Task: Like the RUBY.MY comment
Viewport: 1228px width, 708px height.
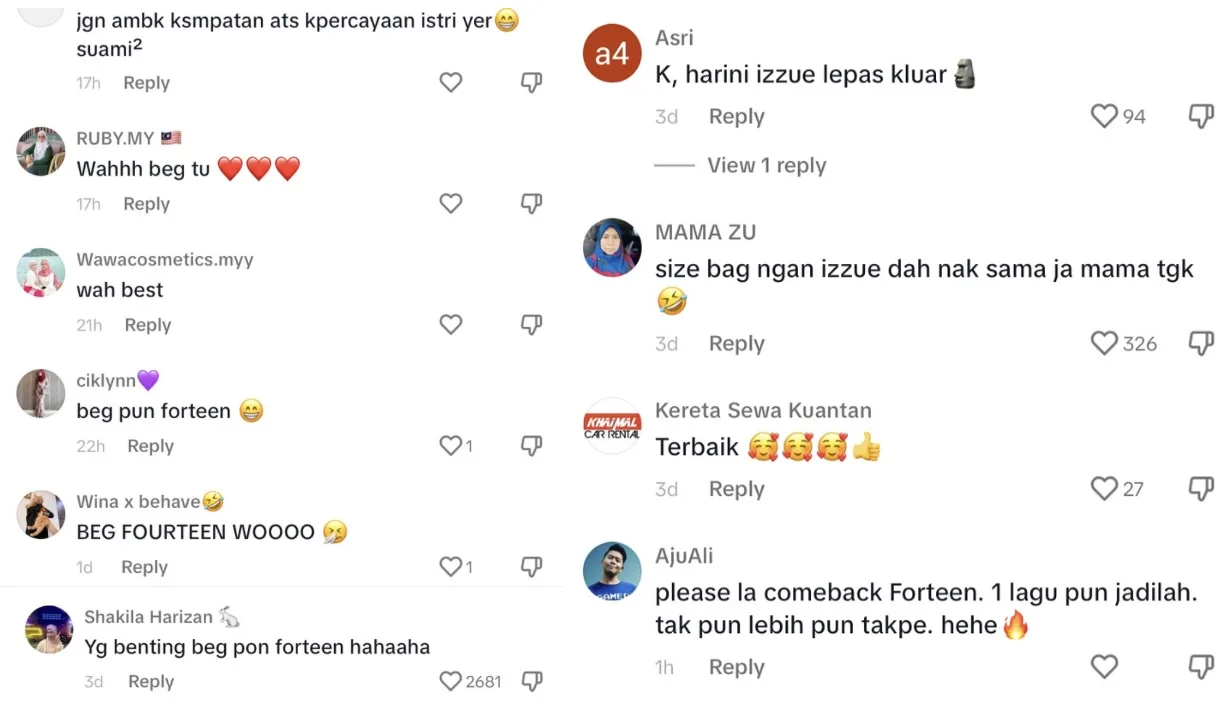Action: coord(451,204)
